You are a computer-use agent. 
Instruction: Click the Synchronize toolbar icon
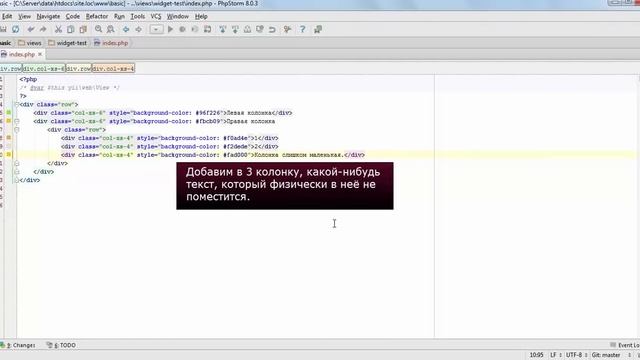pos(16,29)
